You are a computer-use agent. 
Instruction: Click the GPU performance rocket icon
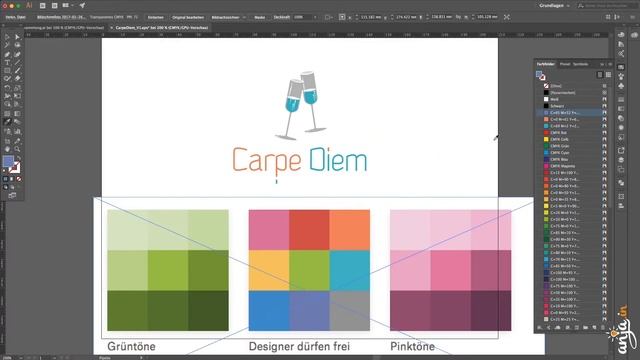tap(82, 6)
